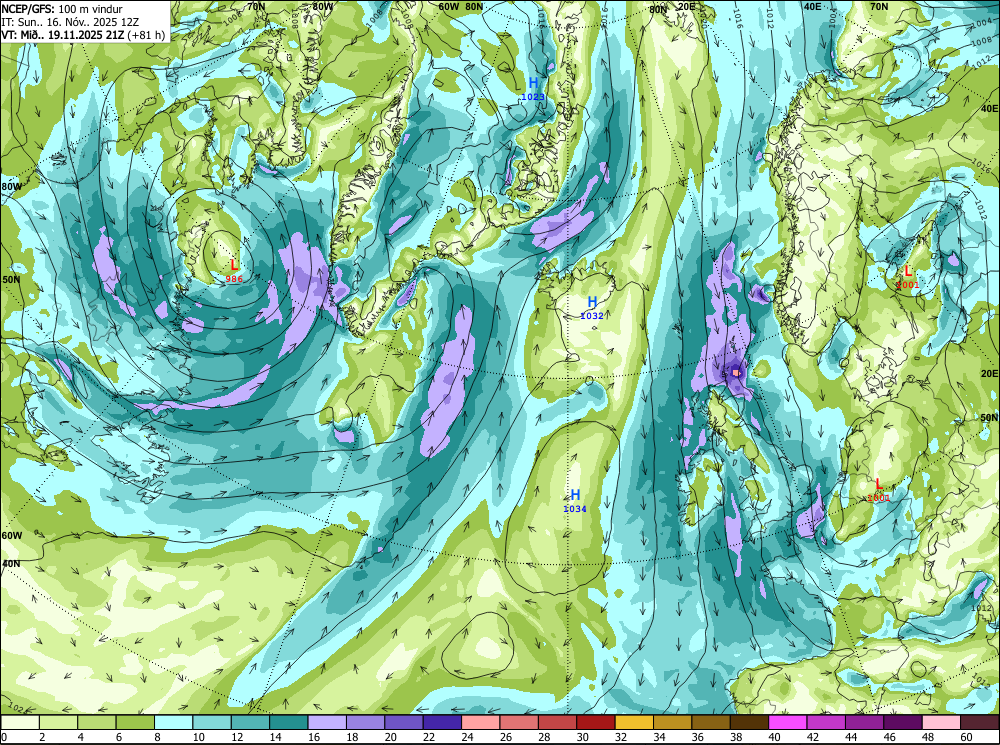Click the orange maximum-wind square marker
1000x745 pixels.
pyautogui.click(x=736, y=372)
